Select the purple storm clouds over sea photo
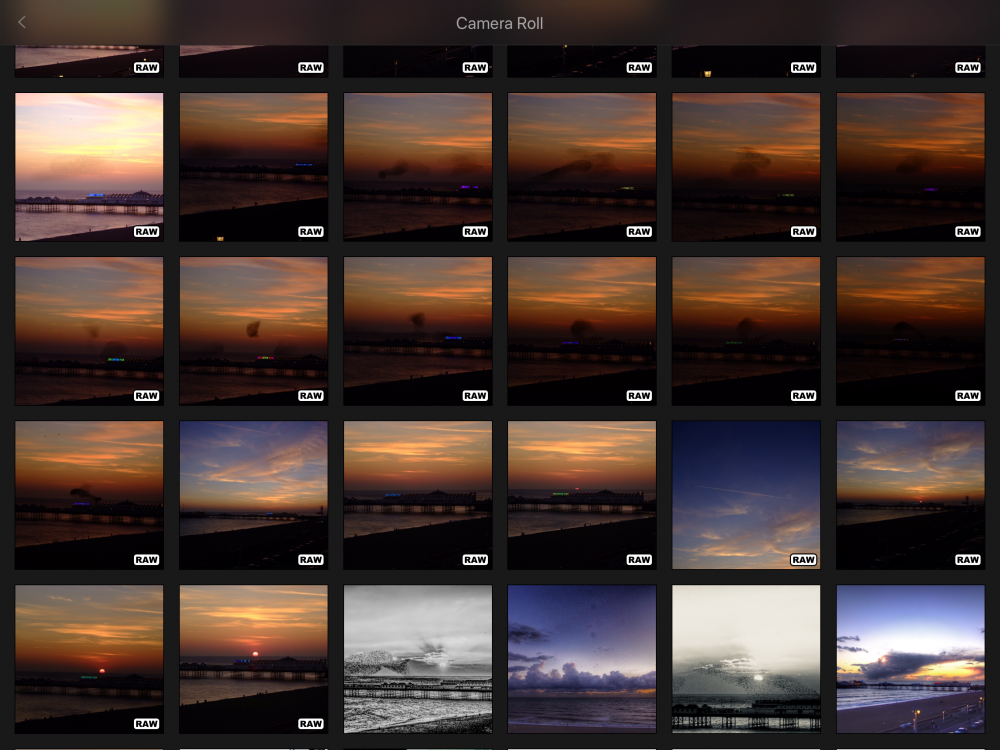1000x750 pixels. (x=581, y=658)
